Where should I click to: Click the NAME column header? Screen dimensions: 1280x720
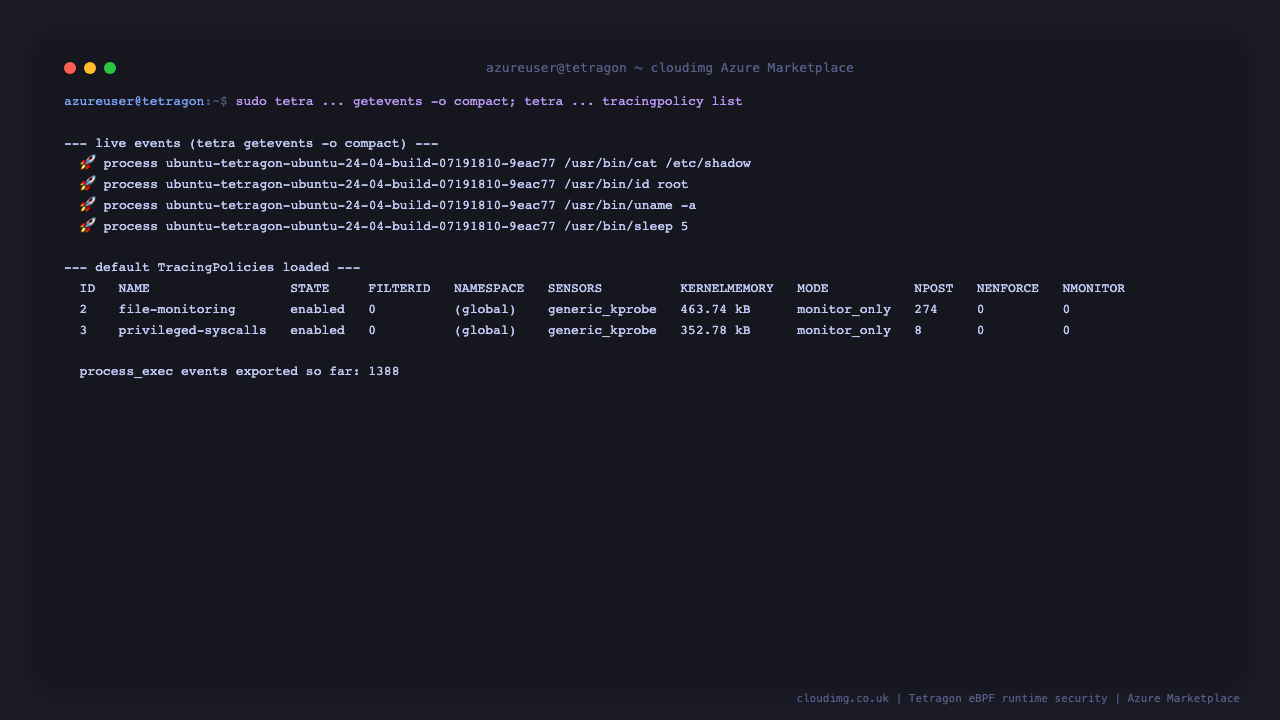pyautogui.click(x=134, y=288)
